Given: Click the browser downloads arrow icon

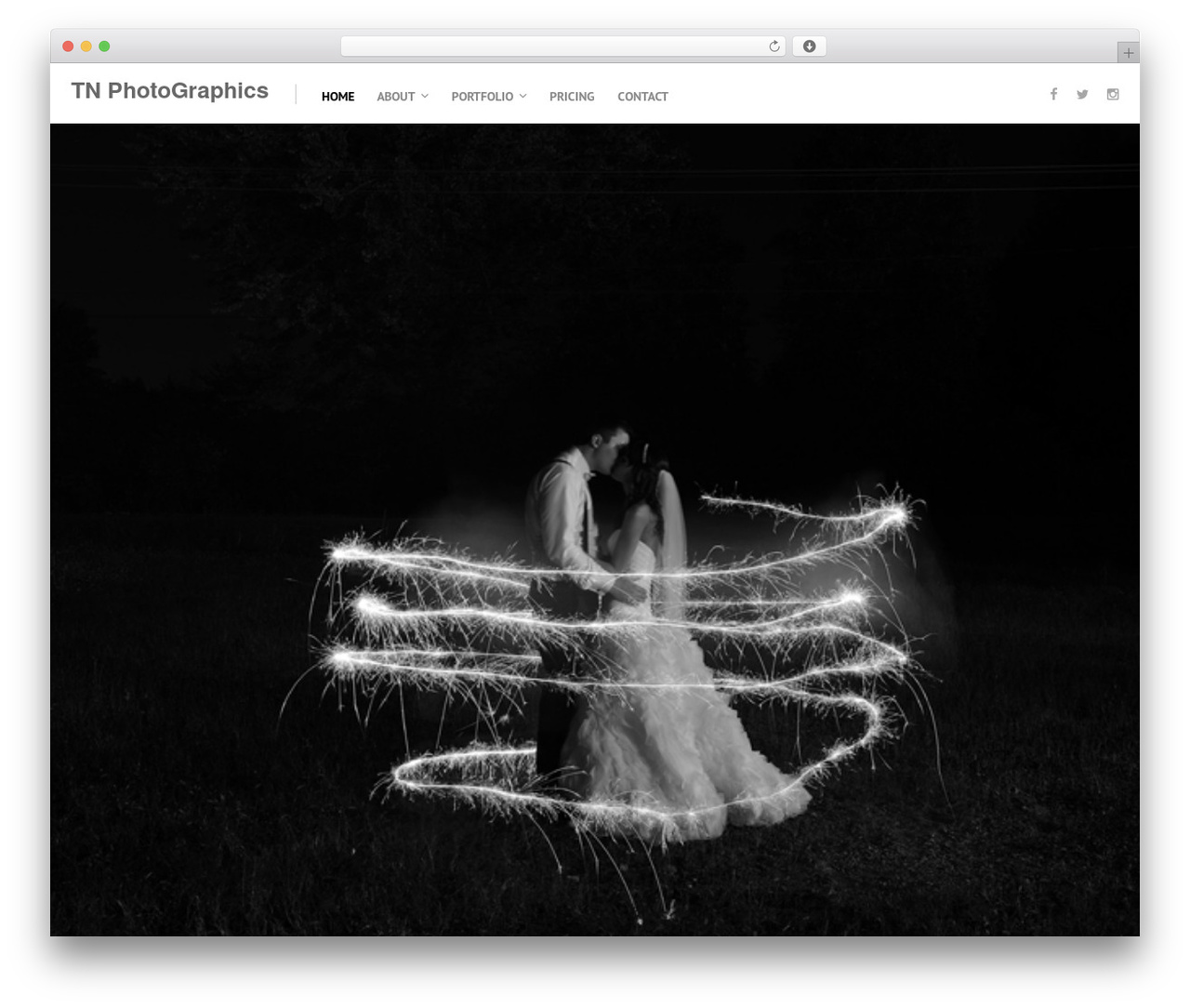Looking at the screenshot, I should pyautogui.click(x=809, y=46).
